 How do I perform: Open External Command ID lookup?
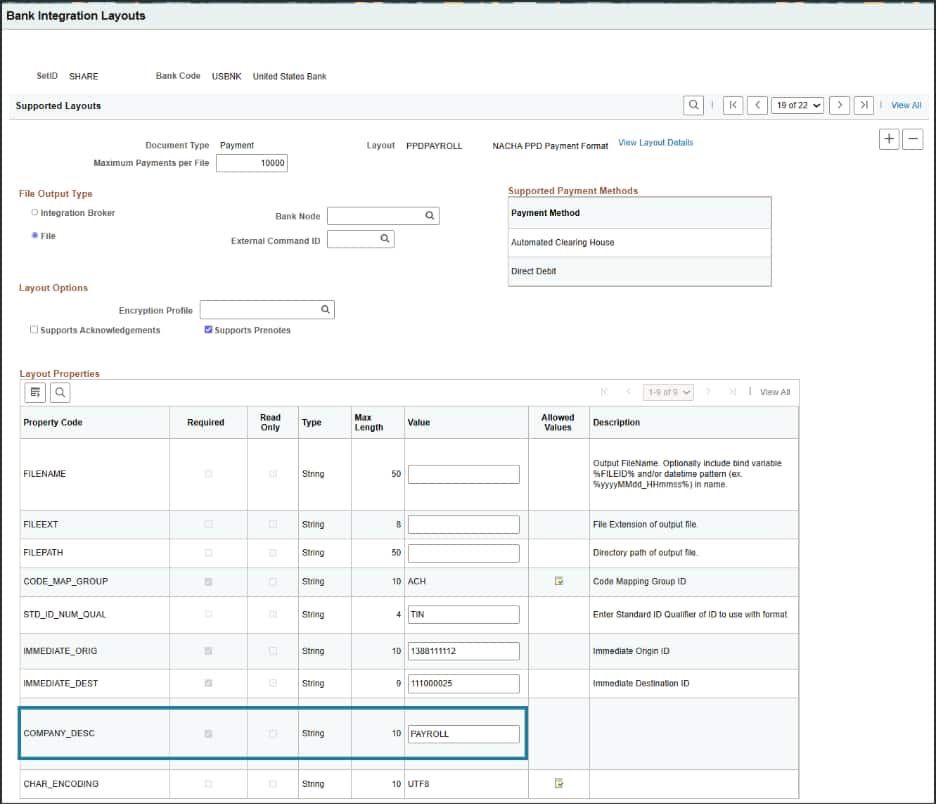(384, 240)
